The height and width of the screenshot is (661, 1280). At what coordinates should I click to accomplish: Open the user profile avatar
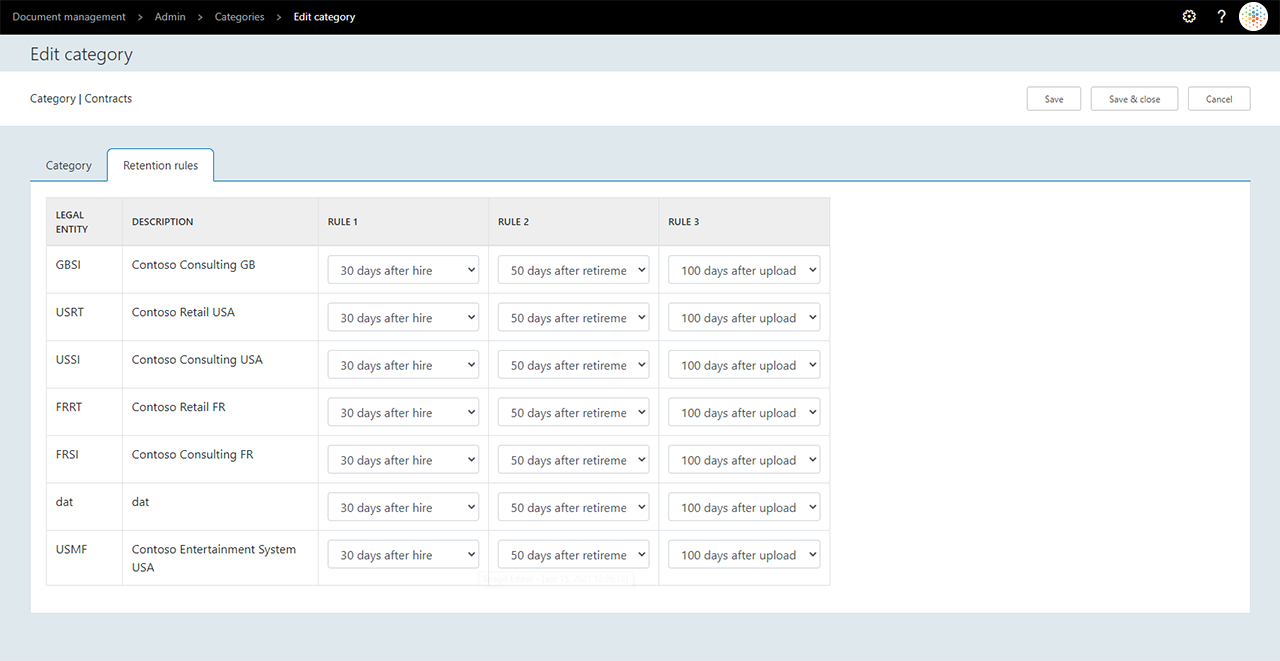(x=1253, y=17)
